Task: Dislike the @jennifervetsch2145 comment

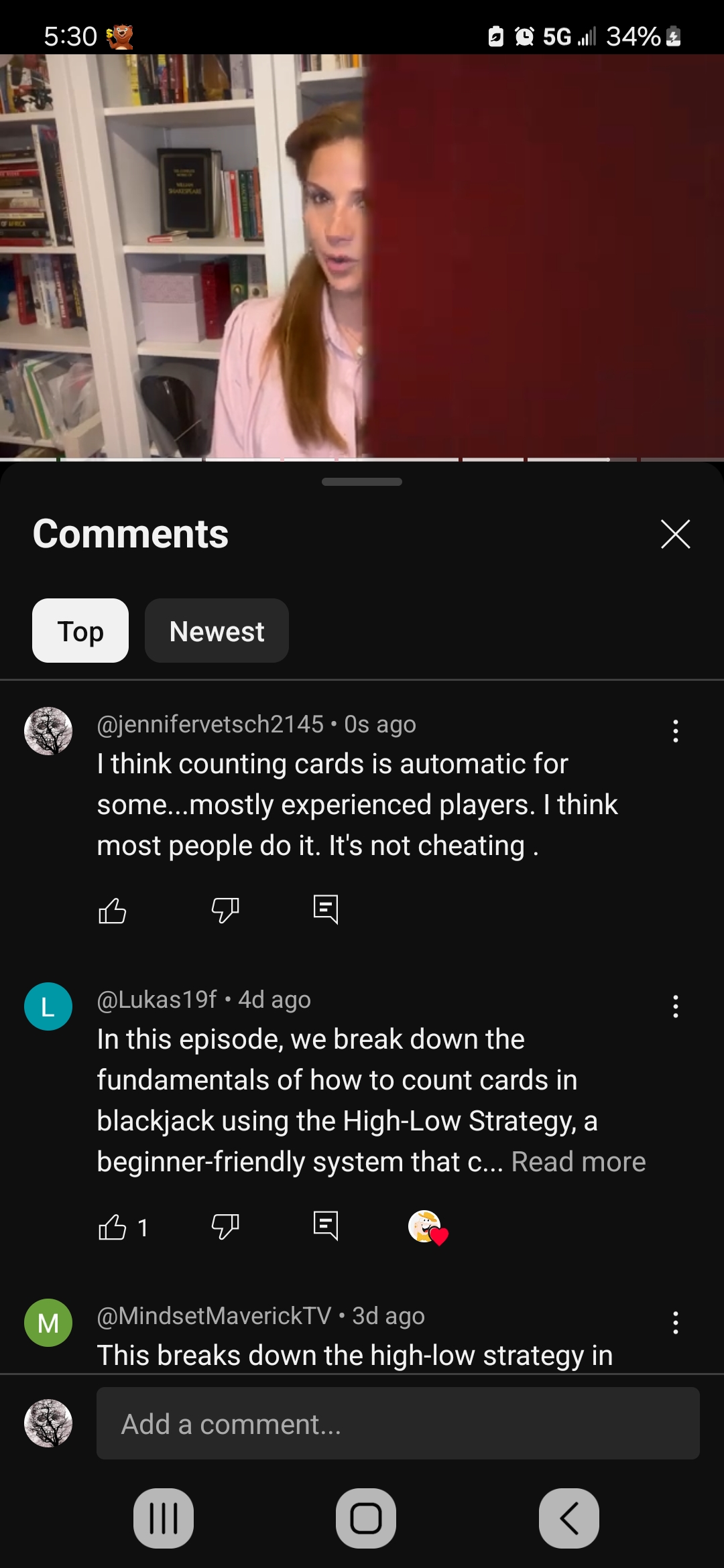Action: (225, 910)
